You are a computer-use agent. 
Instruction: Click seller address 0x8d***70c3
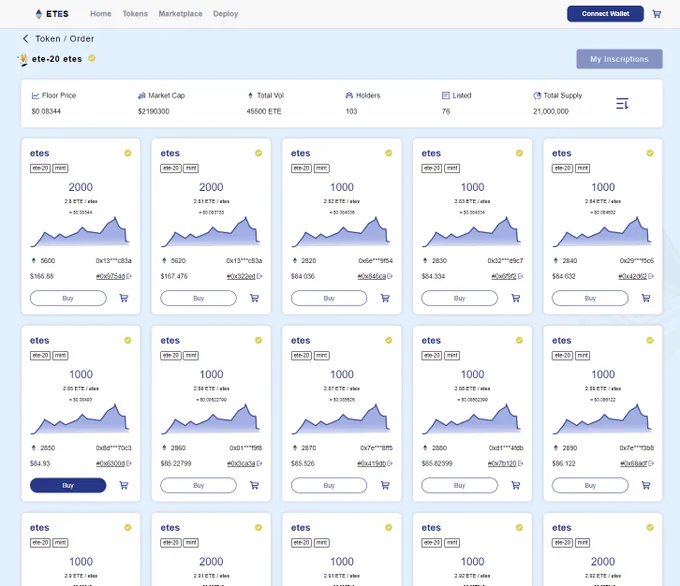coord(114,448)
